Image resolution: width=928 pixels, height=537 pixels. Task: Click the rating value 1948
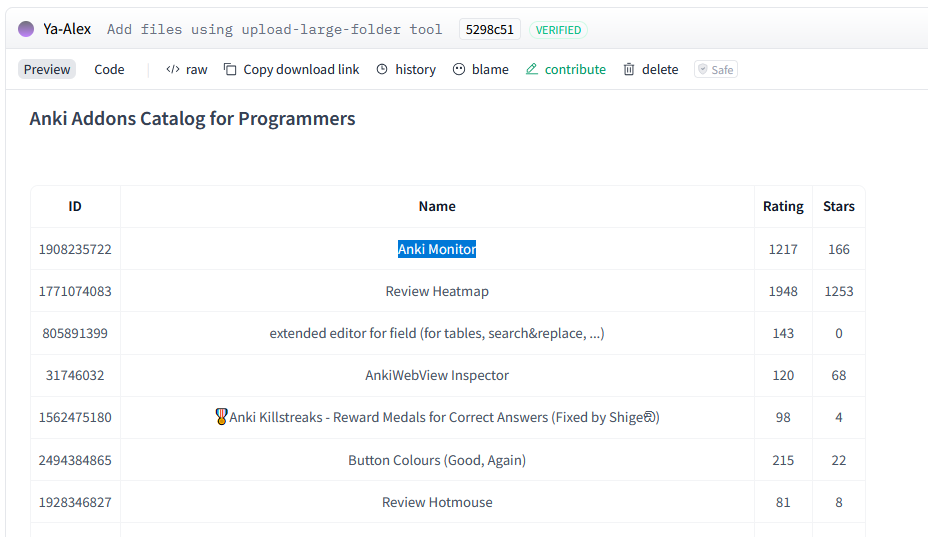tap(783, 291)
